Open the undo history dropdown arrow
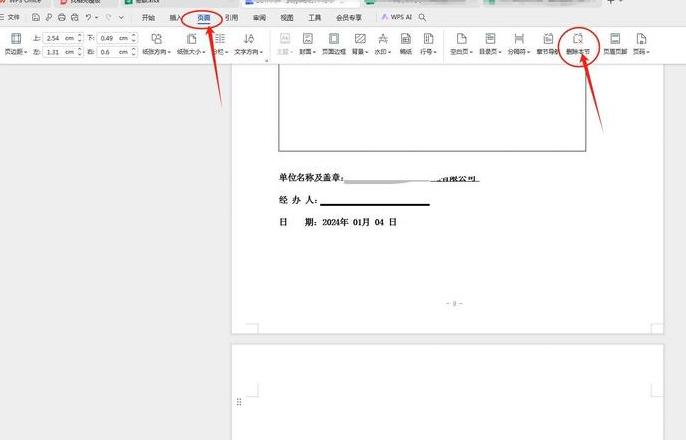686x440 pixels. (96, 18)
